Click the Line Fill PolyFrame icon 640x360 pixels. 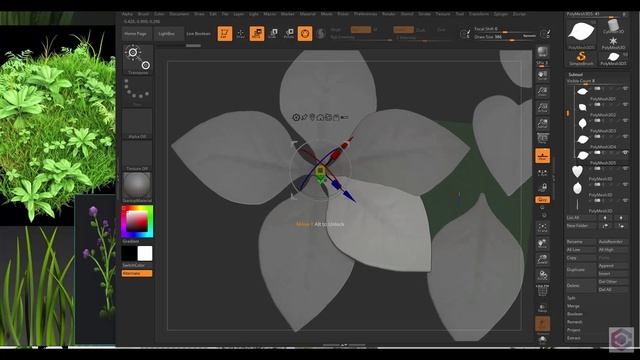(x=542, y=291)
